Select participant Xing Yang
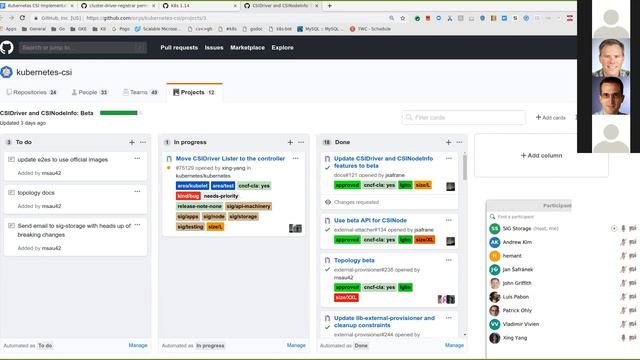Screen dimensions: 640x360 515,338
